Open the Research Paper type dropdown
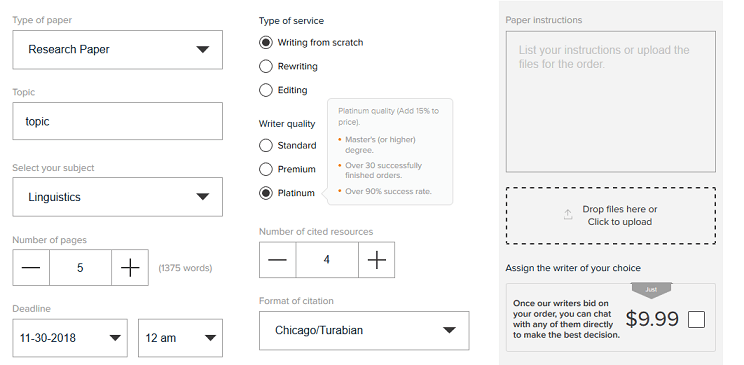The width and height of the screenshot is (744, 365). click(x=118, y=50)
